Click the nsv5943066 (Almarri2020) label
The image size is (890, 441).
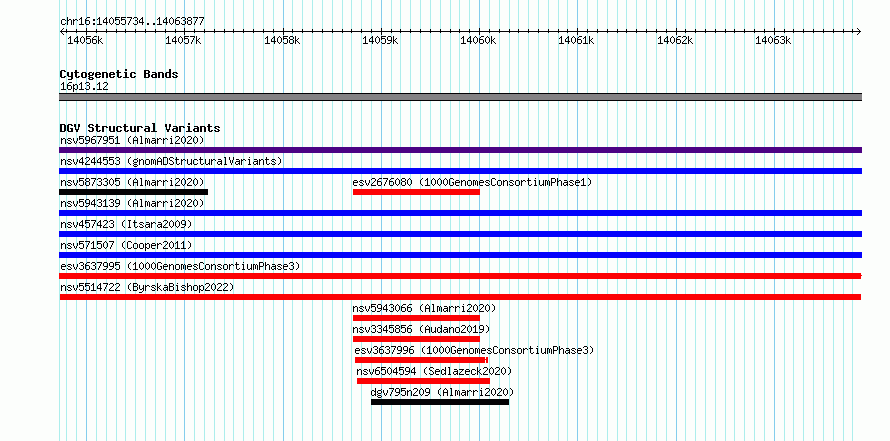tap(424, 308)
